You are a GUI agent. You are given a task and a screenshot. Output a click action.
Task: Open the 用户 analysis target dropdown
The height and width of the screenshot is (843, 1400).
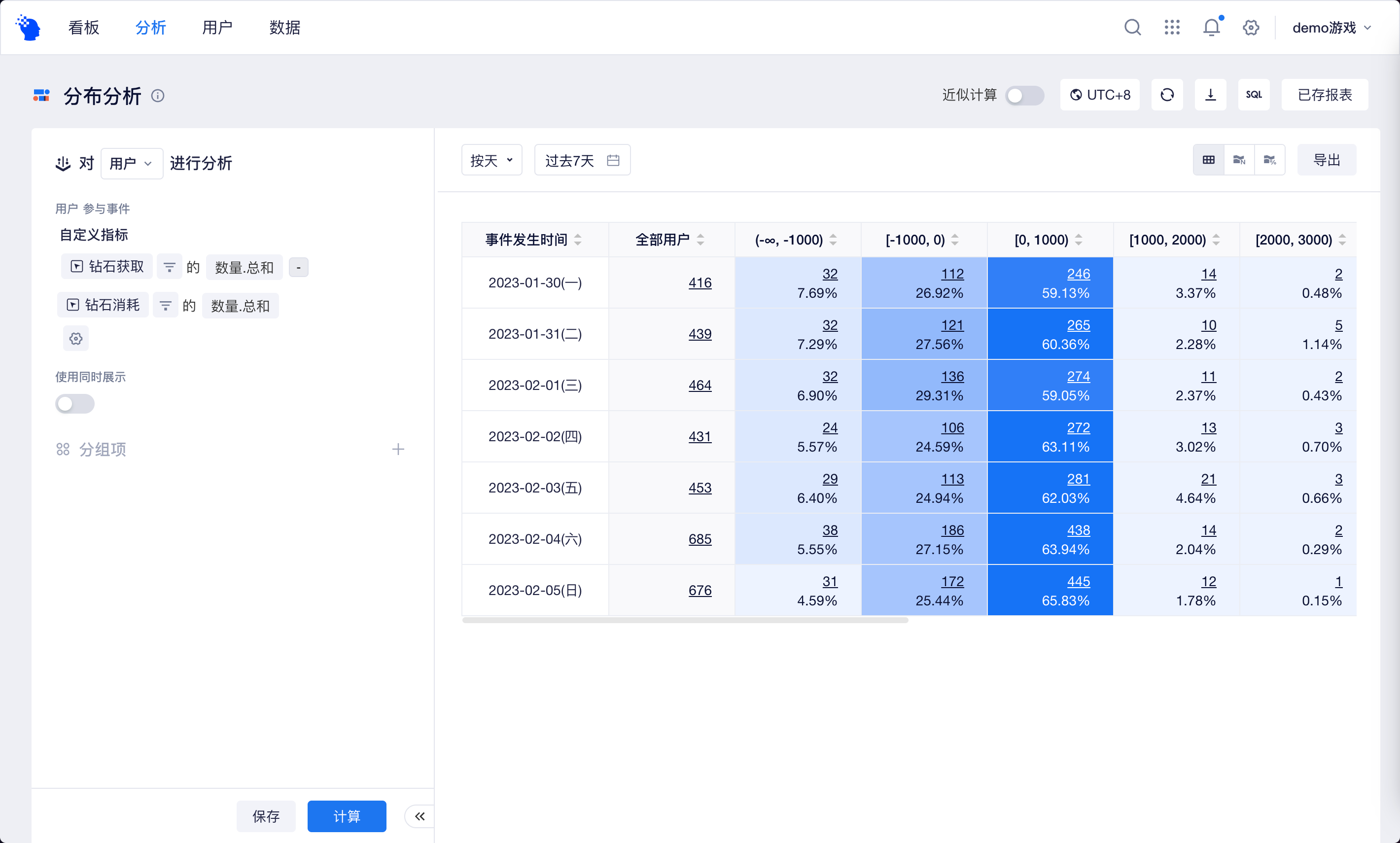tap(131, 163)
